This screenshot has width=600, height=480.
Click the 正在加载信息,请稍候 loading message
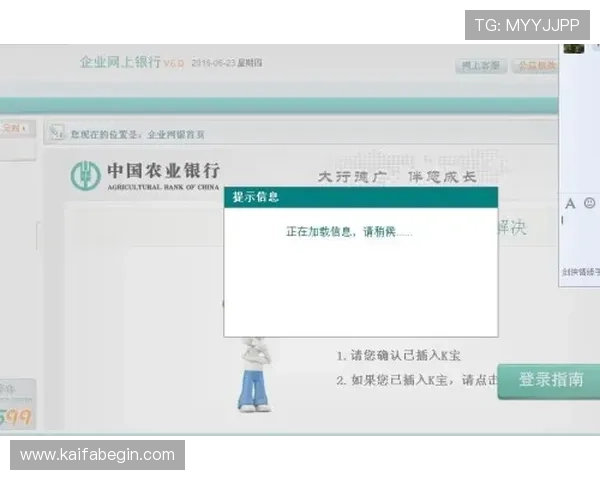pos(349,232)
